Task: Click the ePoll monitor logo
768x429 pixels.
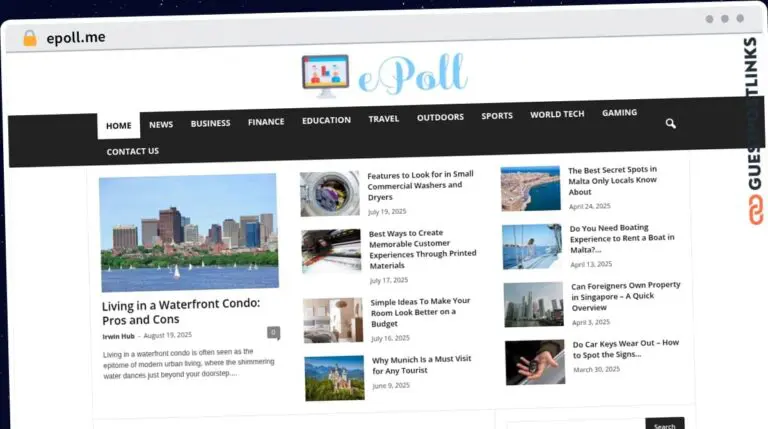Action: coord(325,76)
